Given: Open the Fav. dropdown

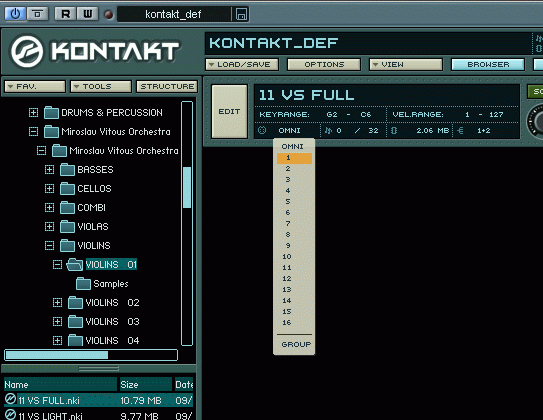Looking at the screenshot, I should (35, 86).
